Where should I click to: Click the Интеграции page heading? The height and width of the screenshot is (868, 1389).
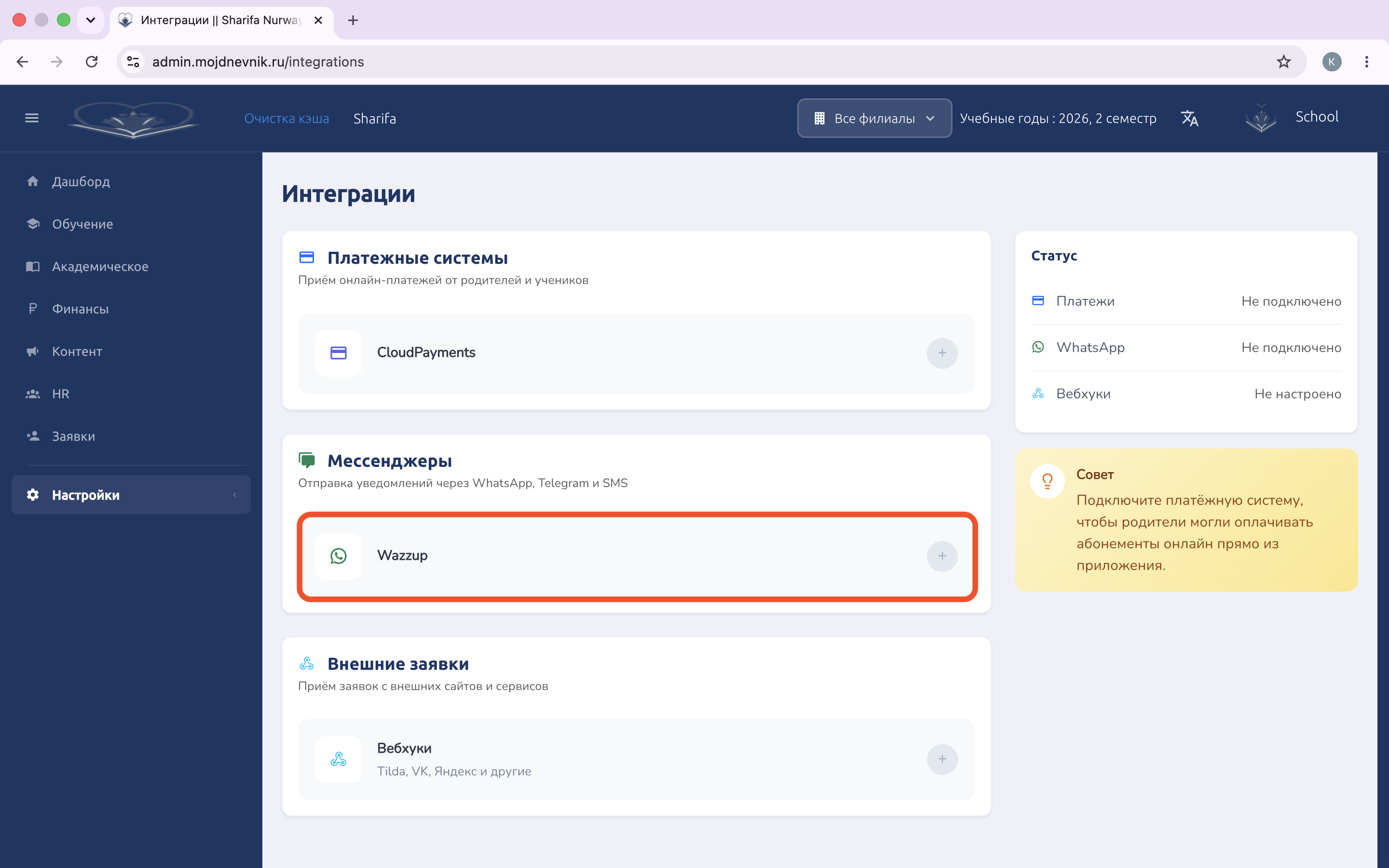click(348, 193)
